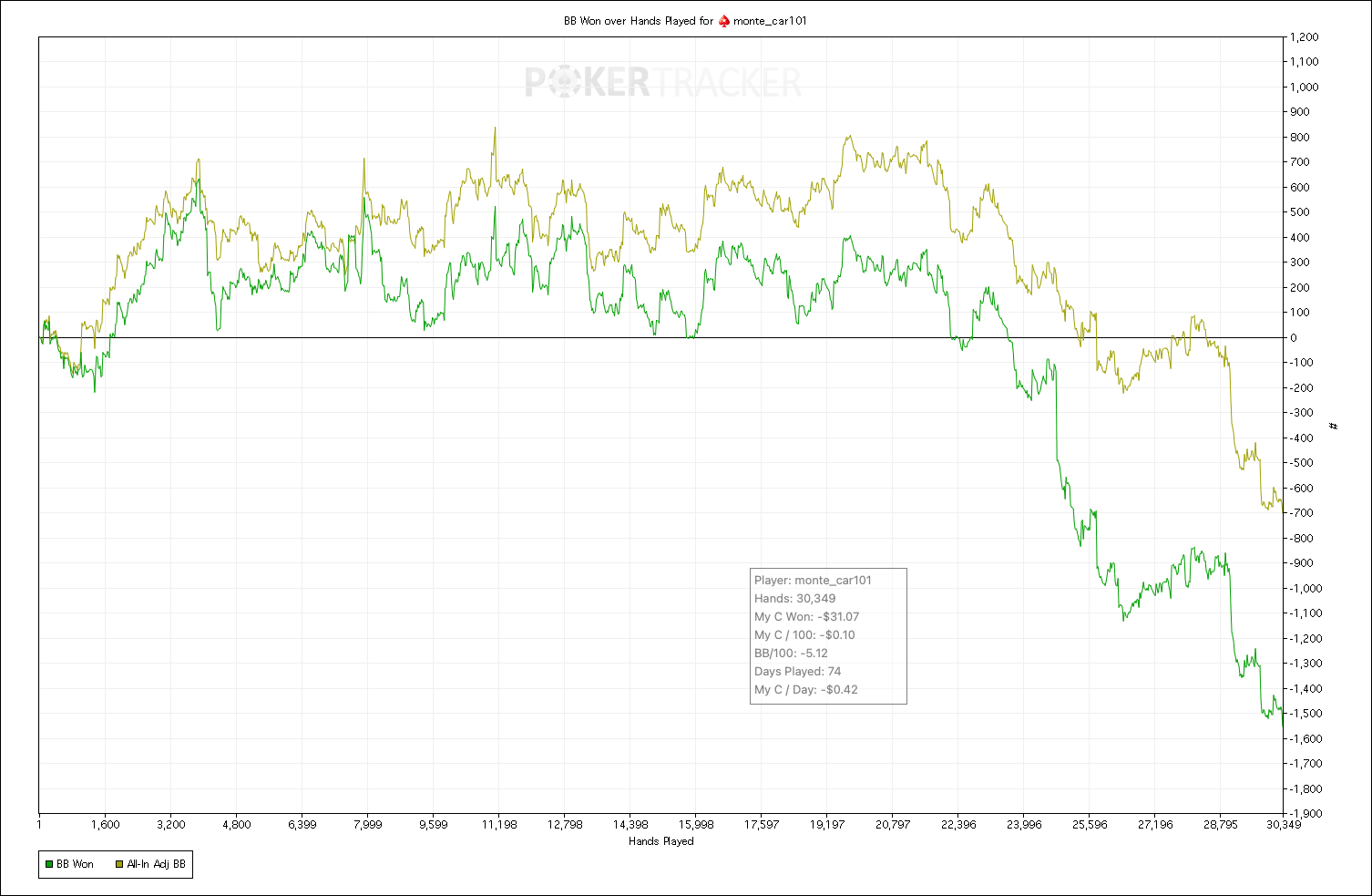
Task: Click the -1,900 label on y-axis
Action: [x=1305, y=813]
